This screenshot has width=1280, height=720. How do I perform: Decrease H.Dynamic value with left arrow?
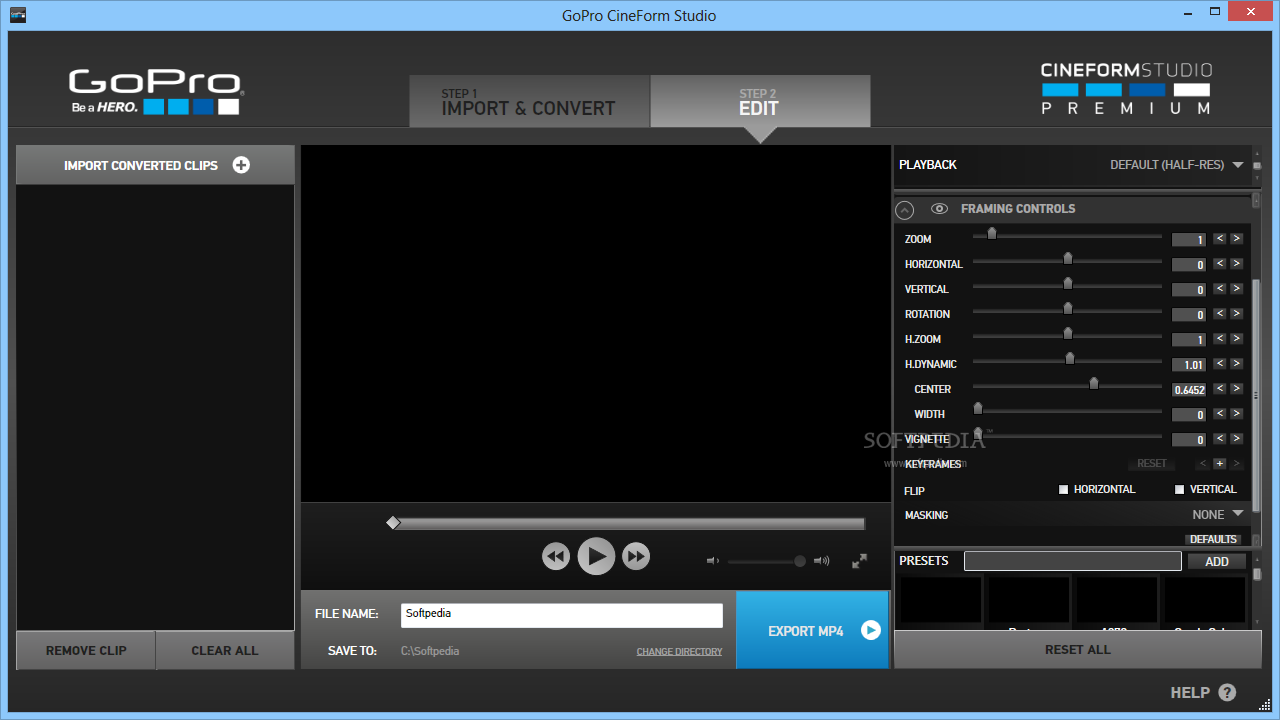pos(1219,364)
